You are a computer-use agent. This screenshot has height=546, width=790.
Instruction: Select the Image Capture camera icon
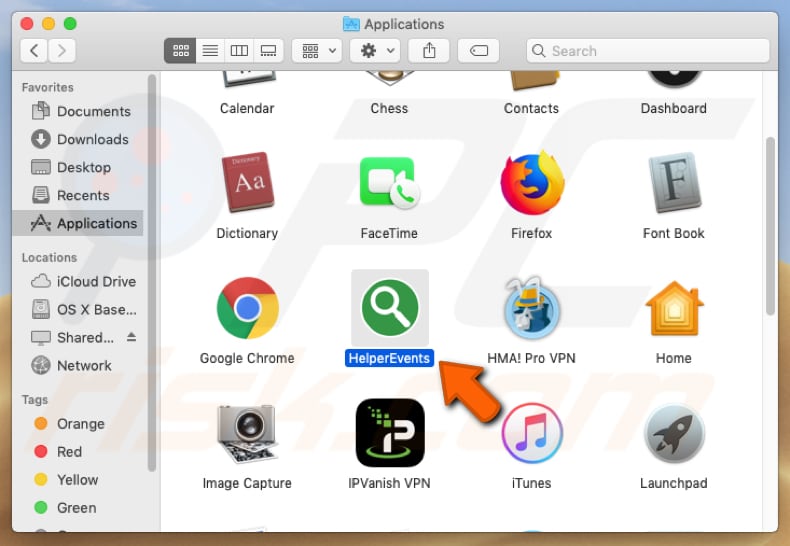[247, 433]
